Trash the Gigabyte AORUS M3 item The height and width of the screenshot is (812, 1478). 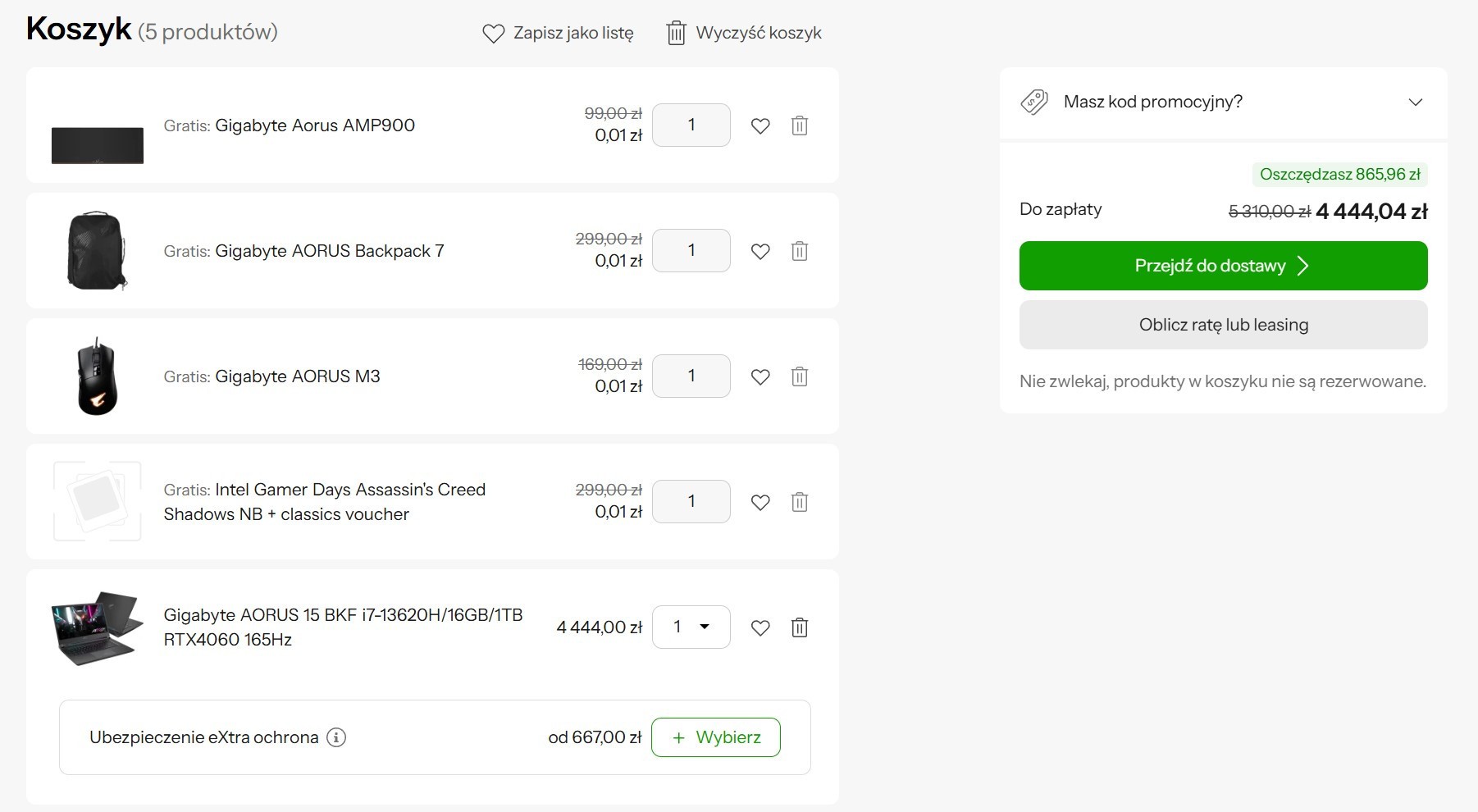800,376
